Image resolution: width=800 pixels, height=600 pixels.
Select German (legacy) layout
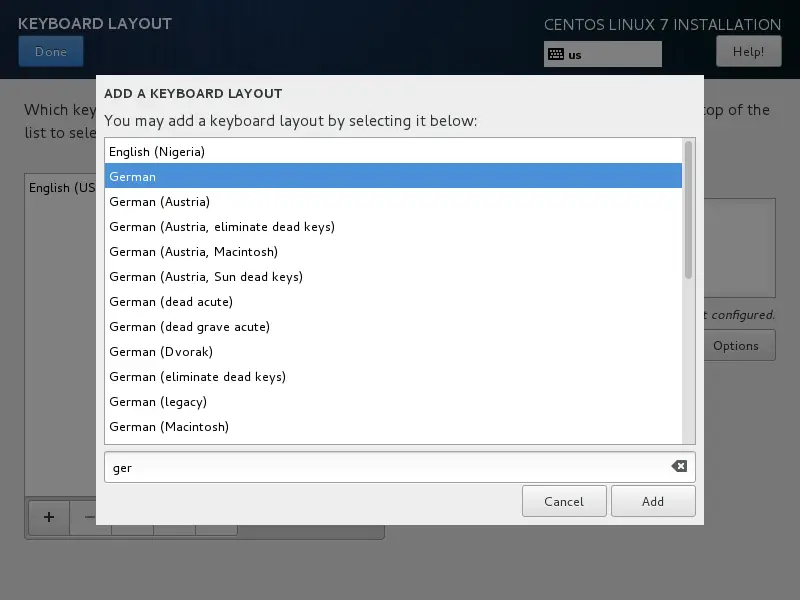(393, 402)
